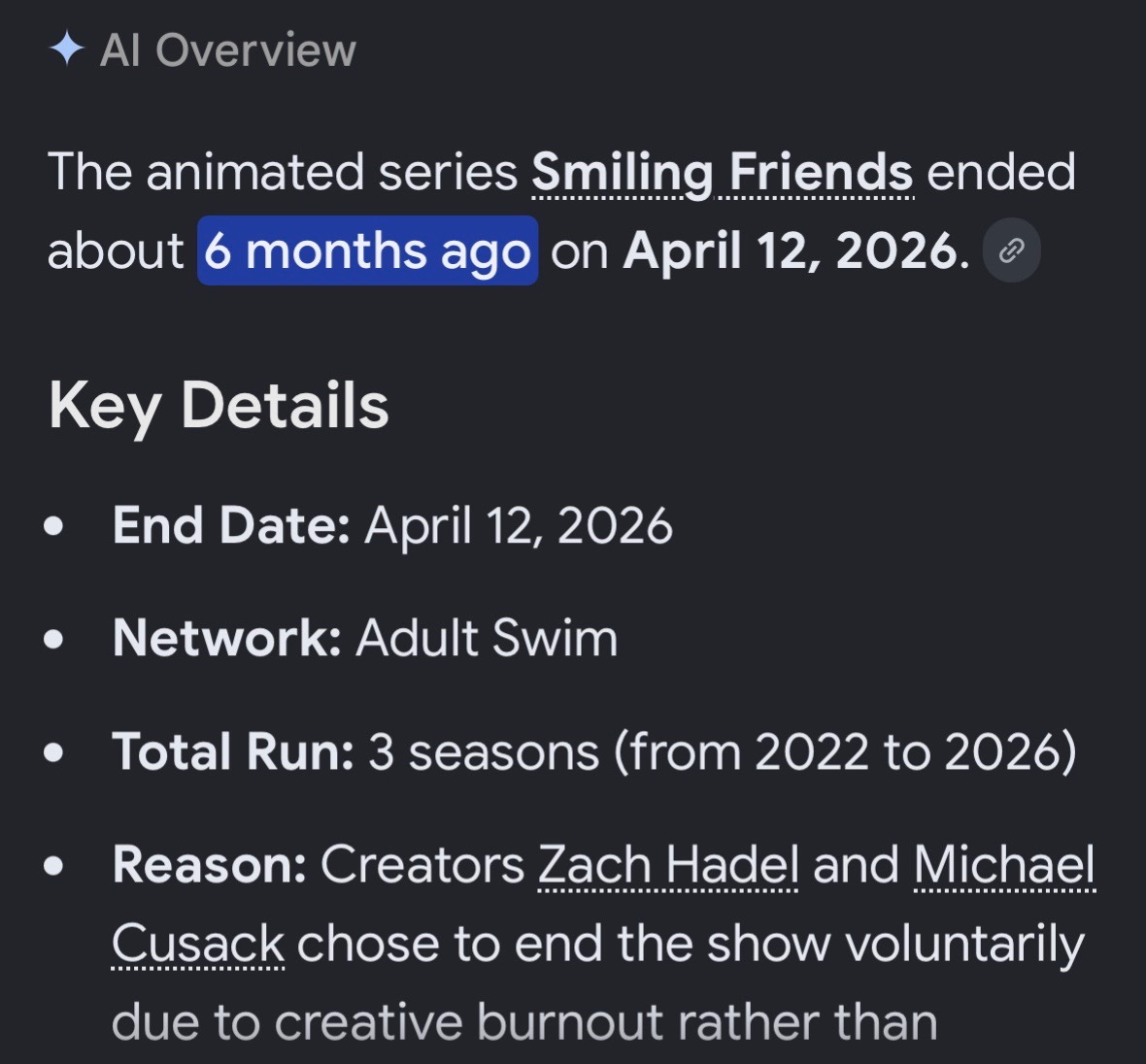This screenshot has width=1146, height=1064.
Task: Open the Zach Hadel link
Action: tap(668, 865)
